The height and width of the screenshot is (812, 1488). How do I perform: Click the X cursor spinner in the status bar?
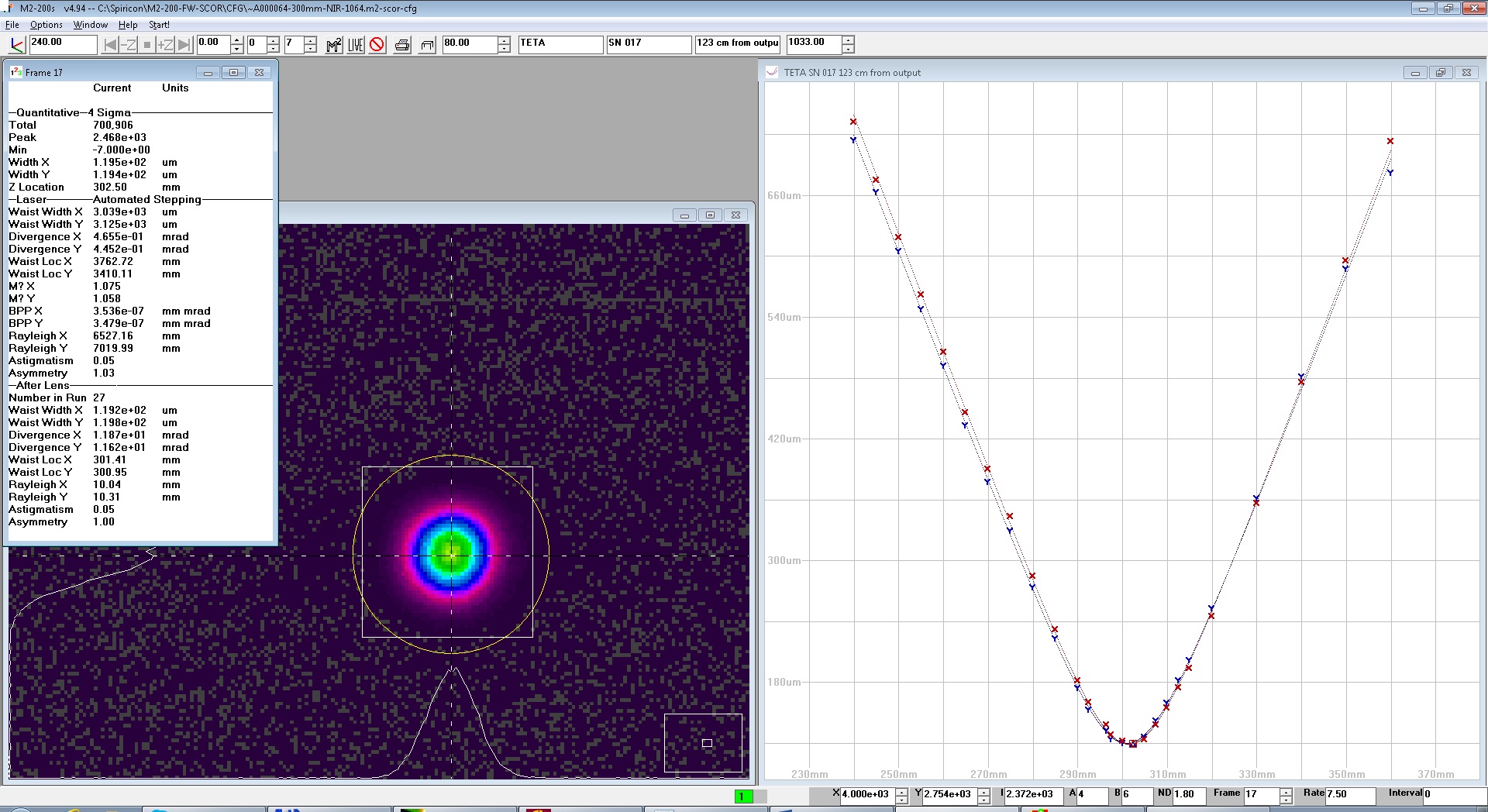point(901,796)
